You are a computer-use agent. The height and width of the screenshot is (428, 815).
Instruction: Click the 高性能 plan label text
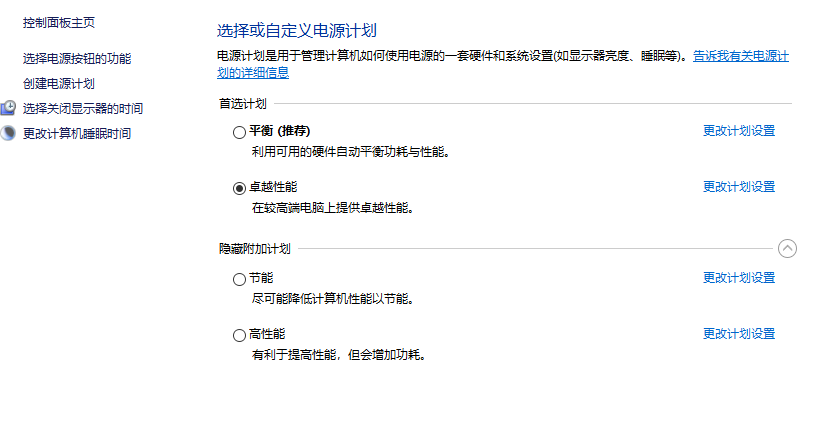click(267, 334)
